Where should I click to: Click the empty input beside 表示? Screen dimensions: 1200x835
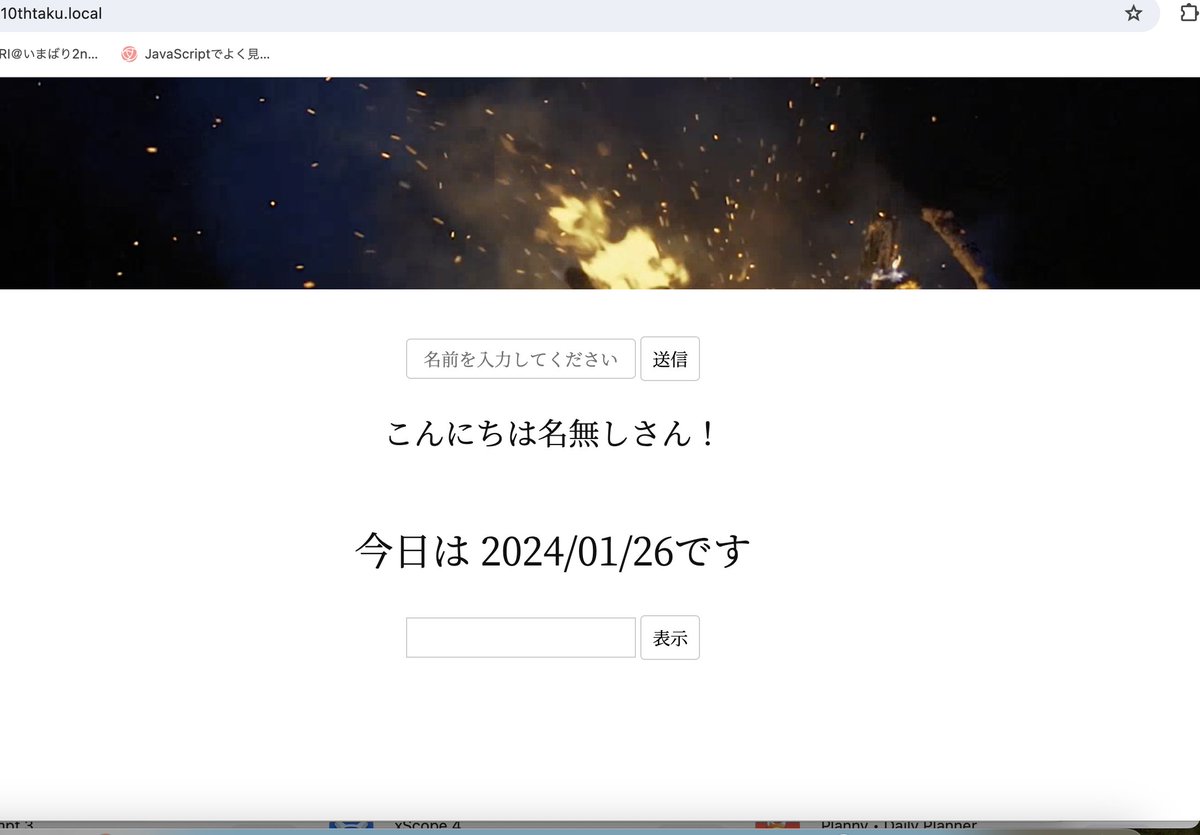coord(521,638)
